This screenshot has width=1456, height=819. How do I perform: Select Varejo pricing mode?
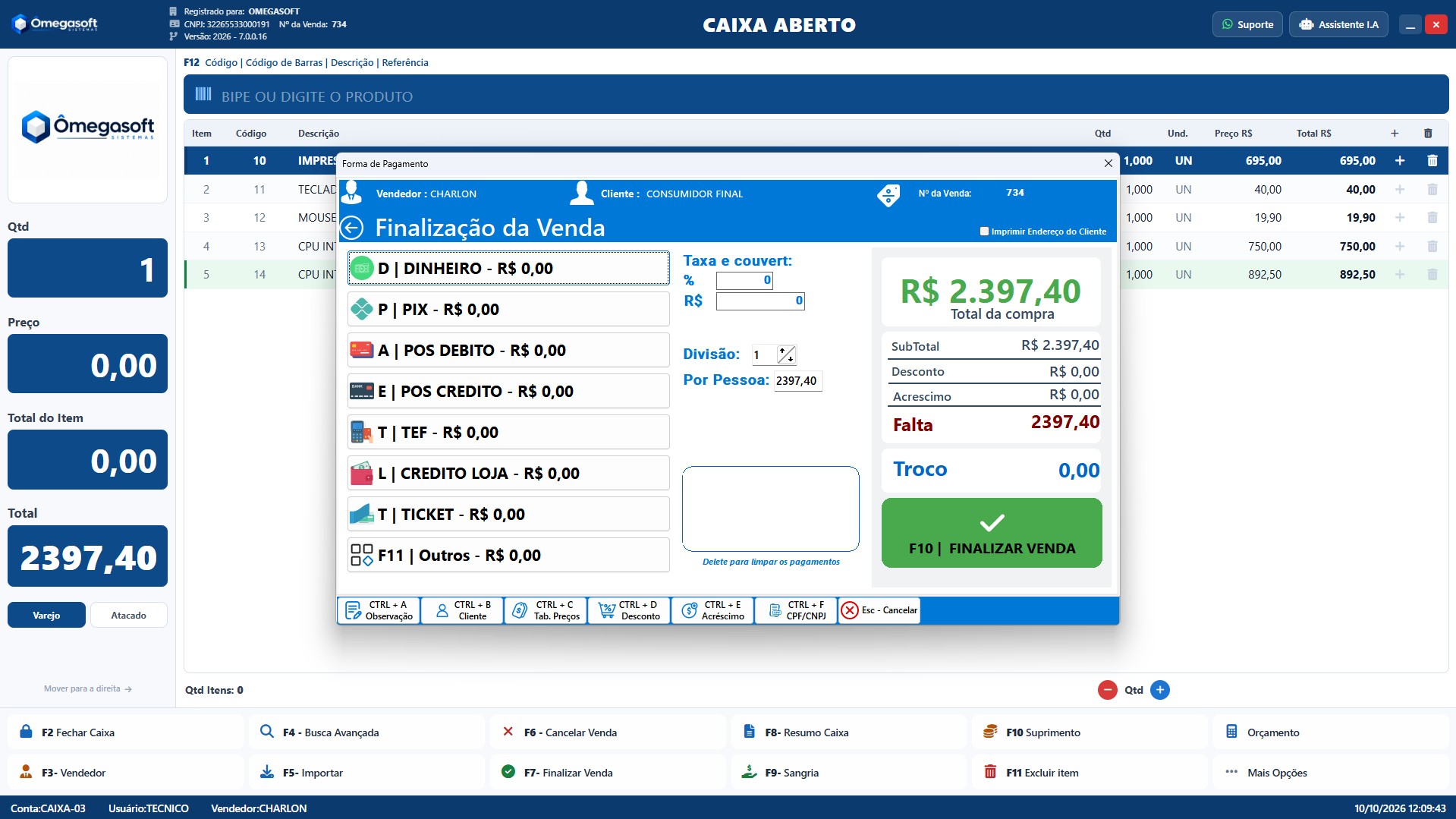[46, 615]
